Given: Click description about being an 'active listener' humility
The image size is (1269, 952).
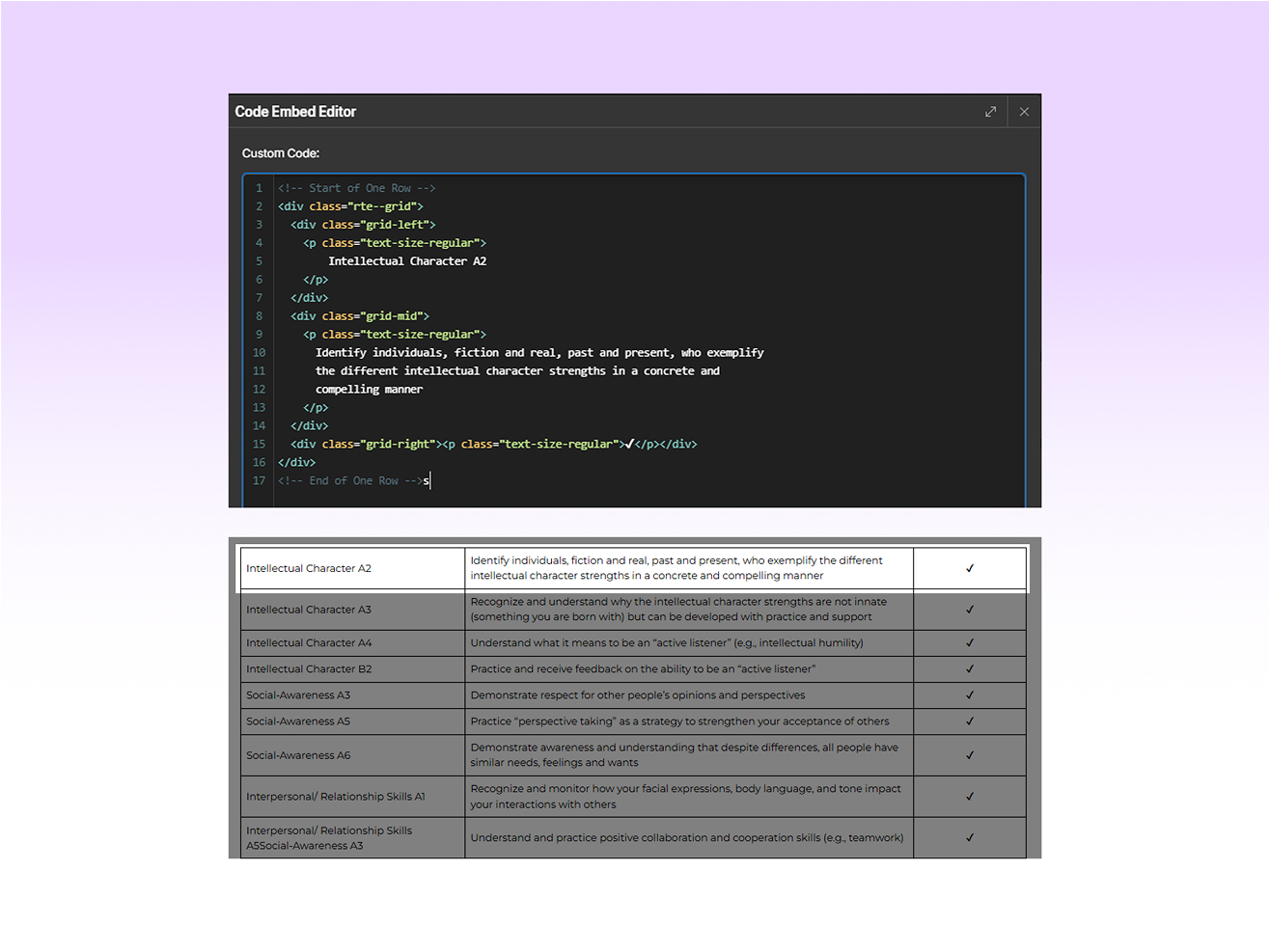Looking at the screenshot, I should [x=667, y=642].
